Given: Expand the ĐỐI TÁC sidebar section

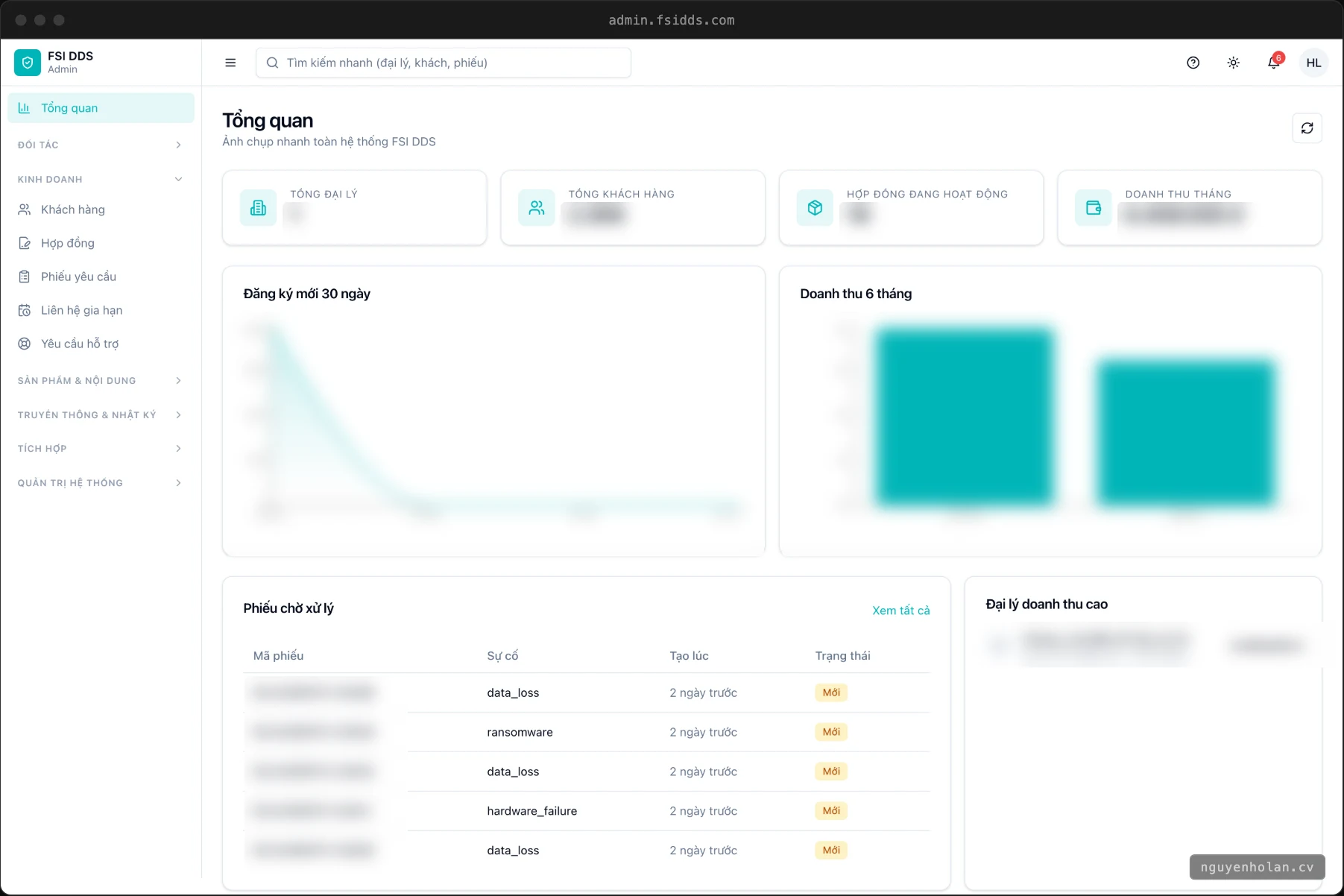Looking at the screenshot, I should [101, 145].
